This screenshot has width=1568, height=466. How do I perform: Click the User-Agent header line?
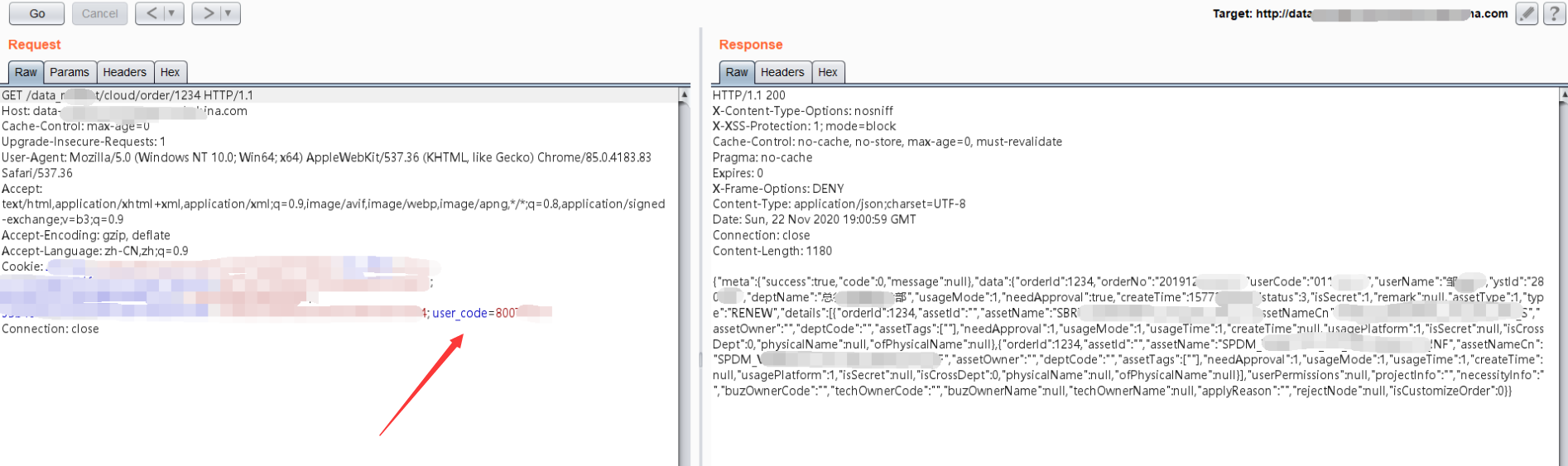point(326,165)
